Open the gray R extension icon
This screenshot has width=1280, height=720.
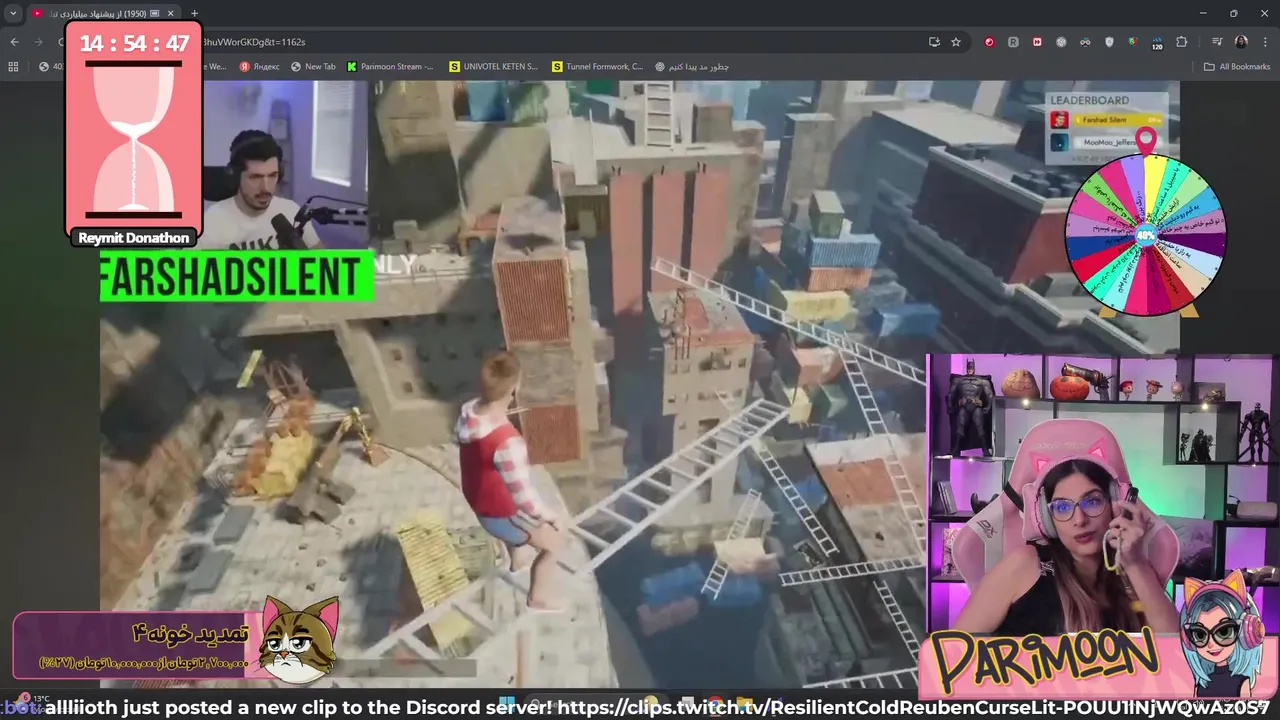coord(1013,42)
